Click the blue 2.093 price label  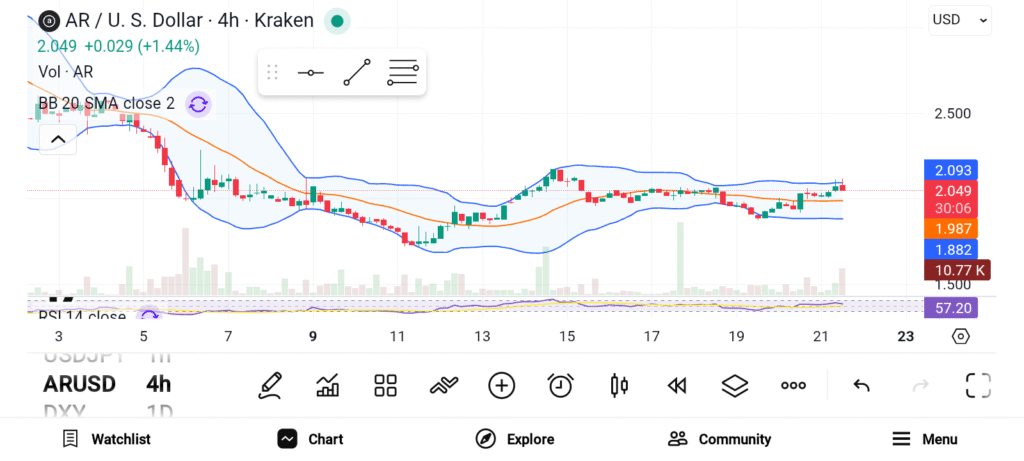click(951, 170)
